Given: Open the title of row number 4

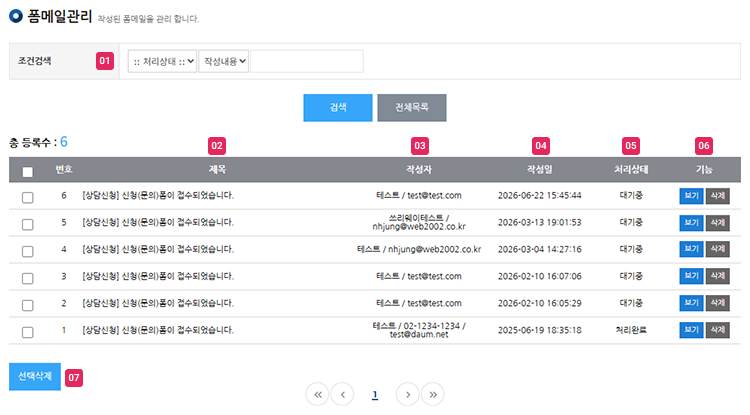Looking at the screenshot, I should 158,249.
